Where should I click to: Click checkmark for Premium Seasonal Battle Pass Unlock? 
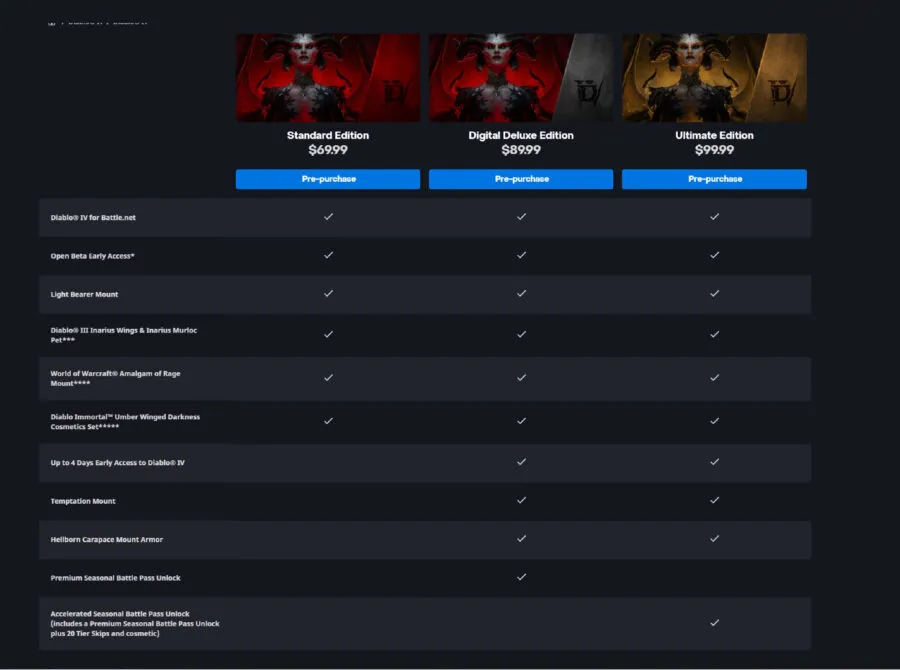[x=520, y=577]
